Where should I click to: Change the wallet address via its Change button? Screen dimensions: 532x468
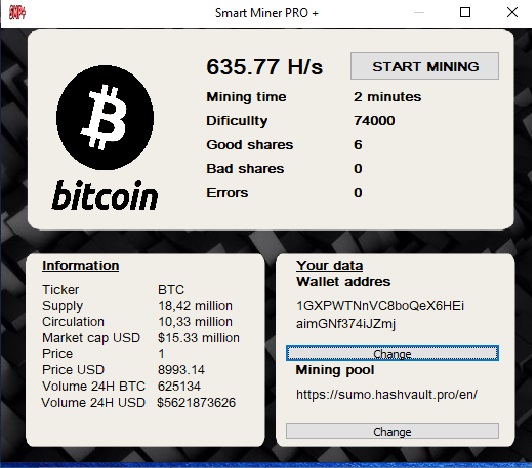(392, 353)
